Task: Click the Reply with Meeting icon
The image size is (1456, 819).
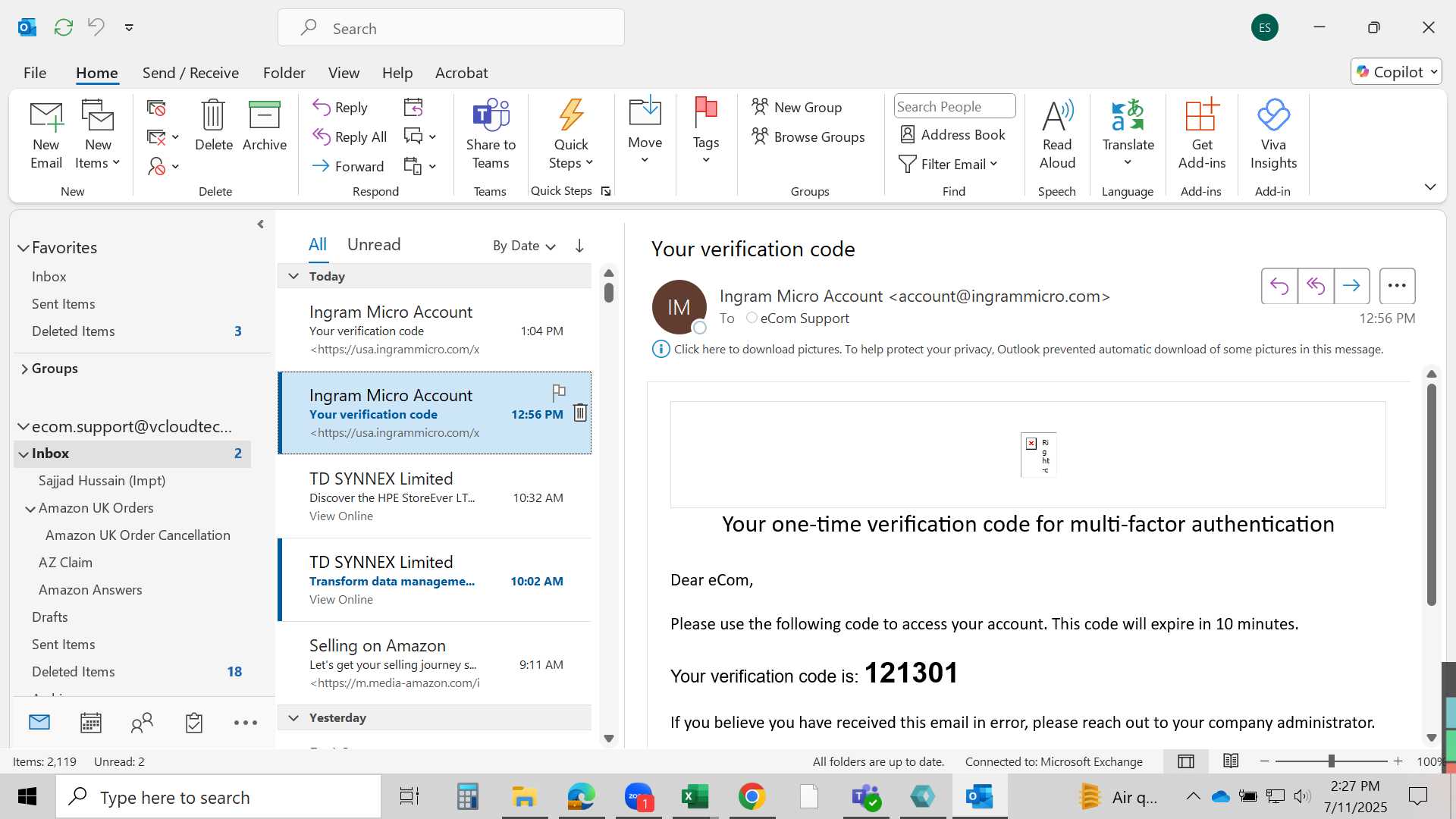Action: tap(413, 107)
